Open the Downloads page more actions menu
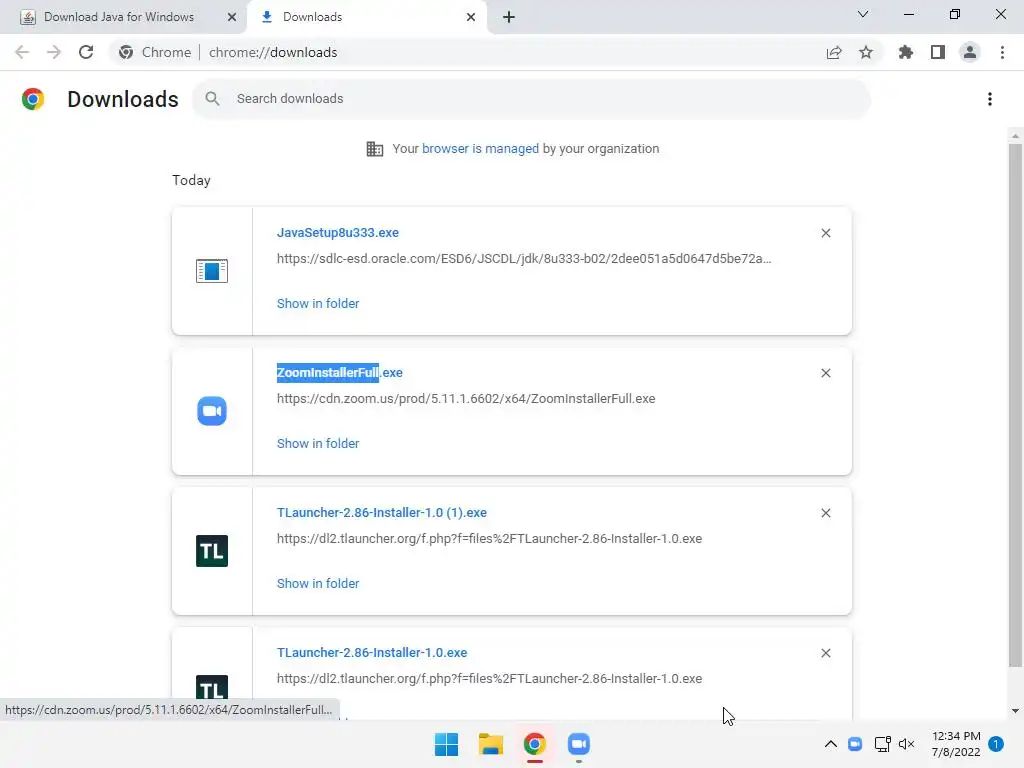1024x768 pixels. 990,99
